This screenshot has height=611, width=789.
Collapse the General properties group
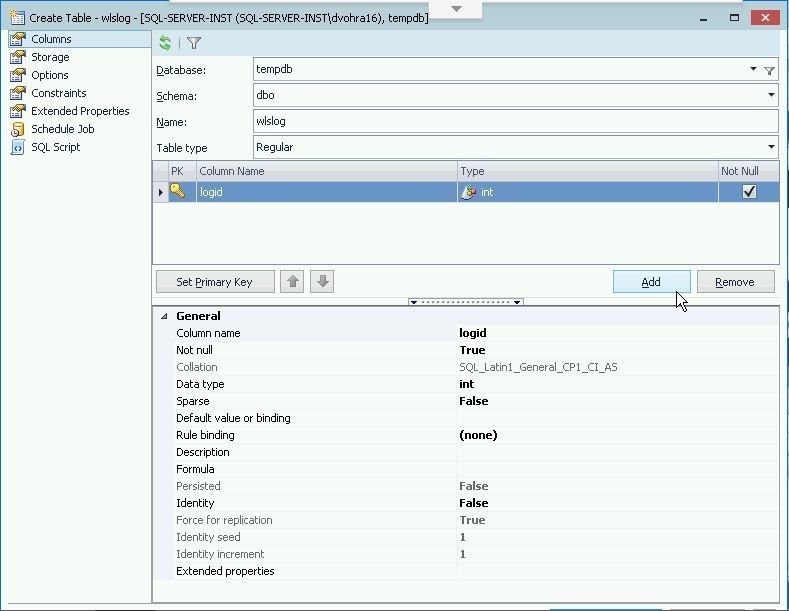[164, 316]
